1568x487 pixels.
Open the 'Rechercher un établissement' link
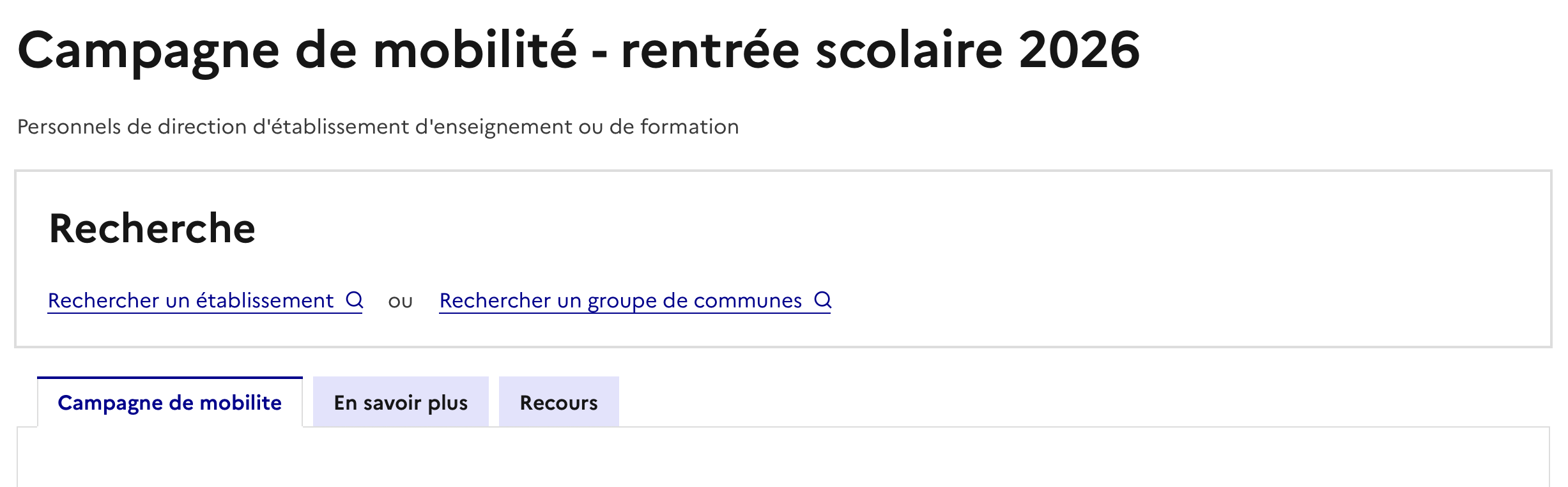click(190, 300)
